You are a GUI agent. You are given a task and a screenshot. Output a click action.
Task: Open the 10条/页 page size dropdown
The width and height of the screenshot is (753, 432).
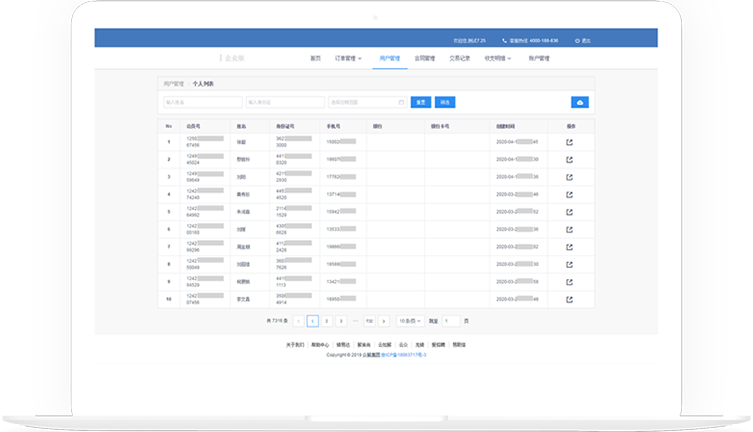point(410,321)
